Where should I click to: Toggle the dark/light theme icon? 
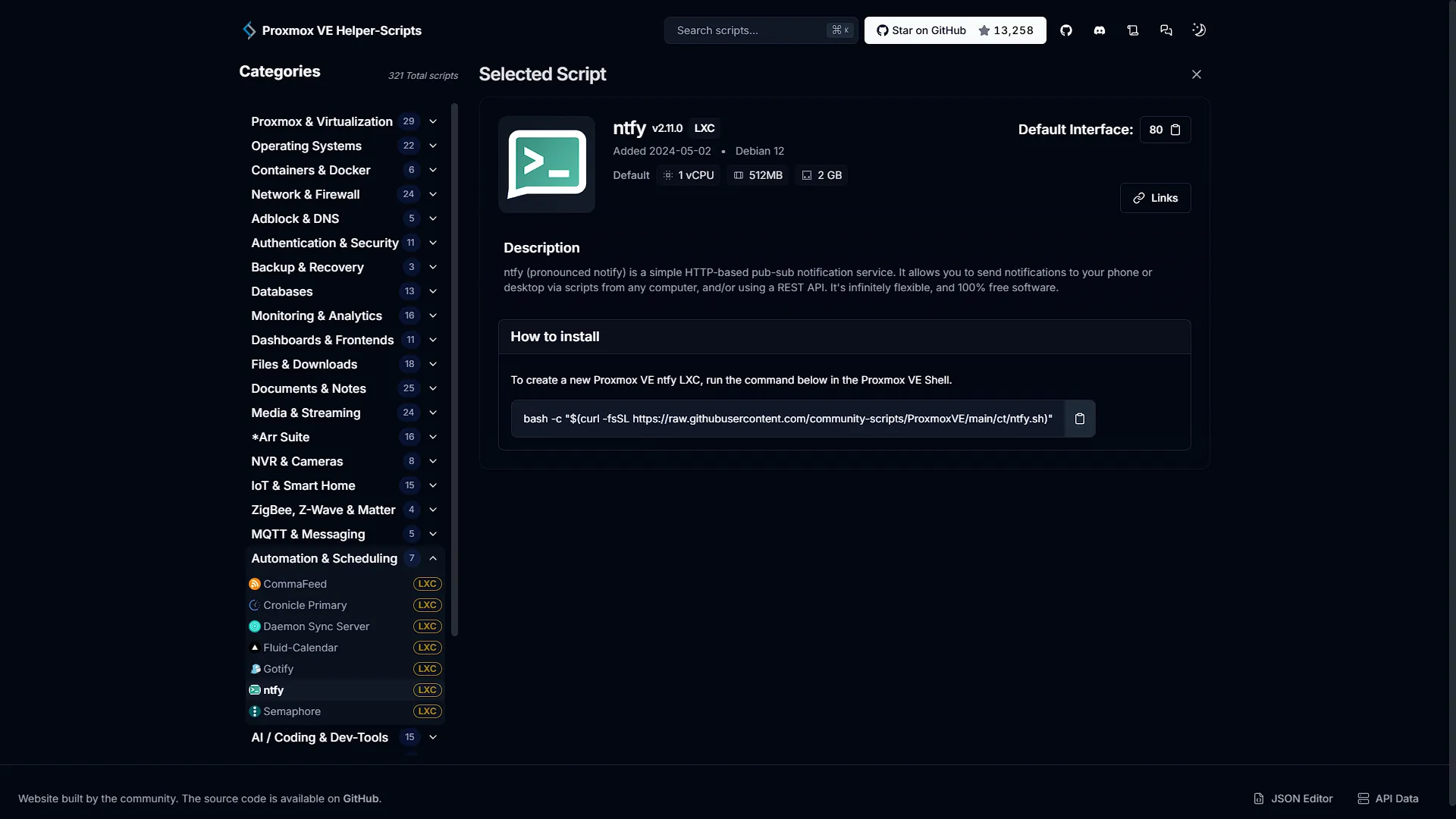pos(1199,30)
